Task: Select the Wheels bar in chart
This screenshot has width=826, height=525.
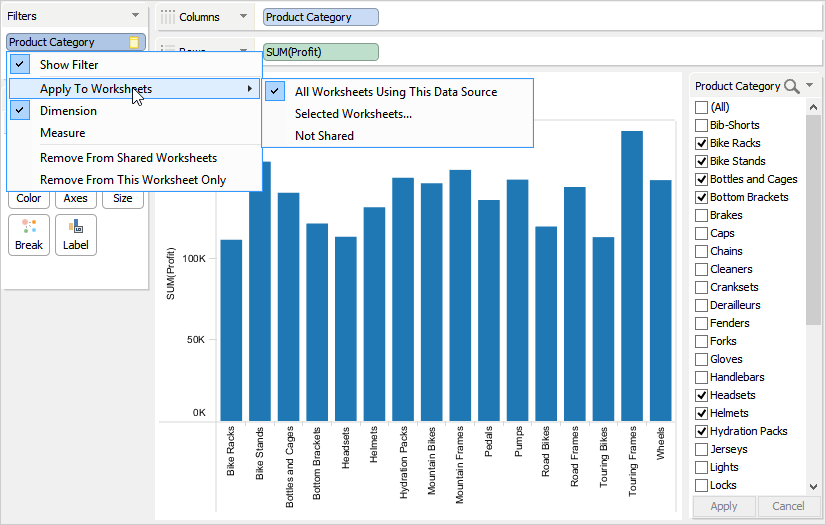Action: [661, 301]
